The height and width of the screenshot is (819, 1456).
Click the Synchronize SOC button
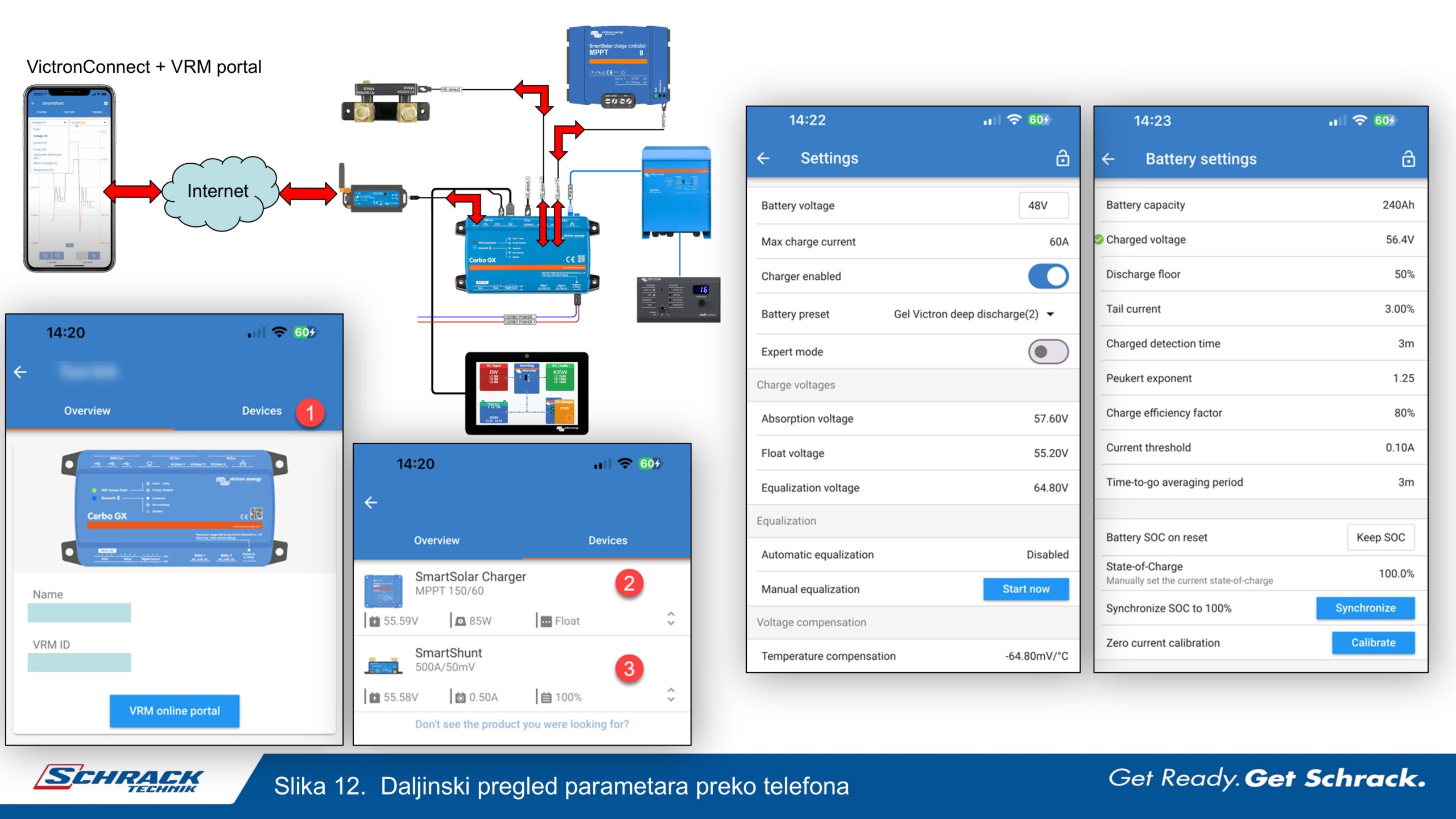pos(1365,608)
